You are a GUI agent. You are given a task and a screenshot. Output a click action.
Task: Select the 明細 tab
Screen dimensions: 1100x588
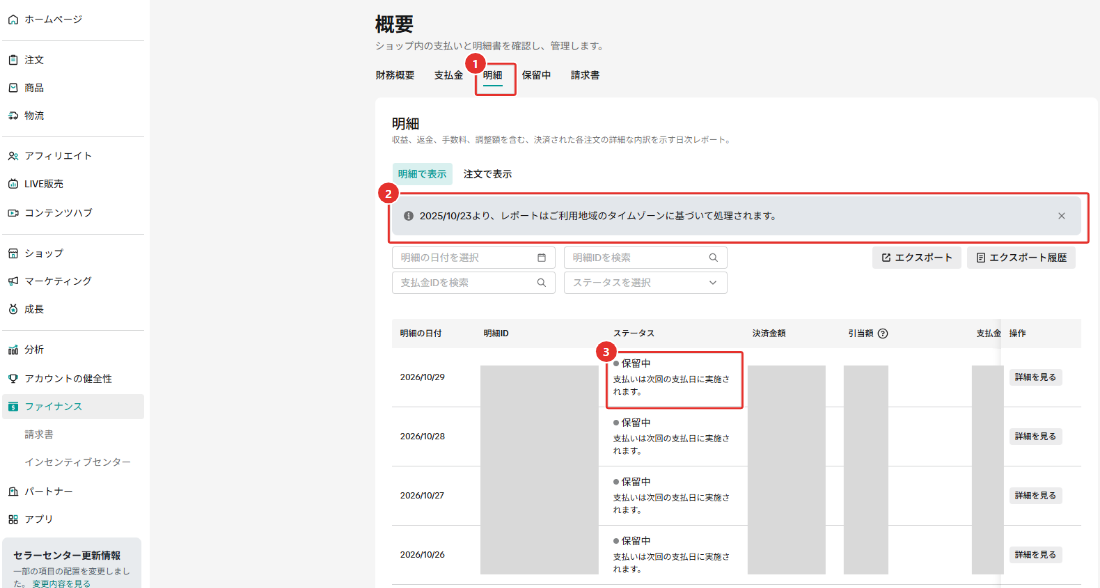[x=492, y=76]
